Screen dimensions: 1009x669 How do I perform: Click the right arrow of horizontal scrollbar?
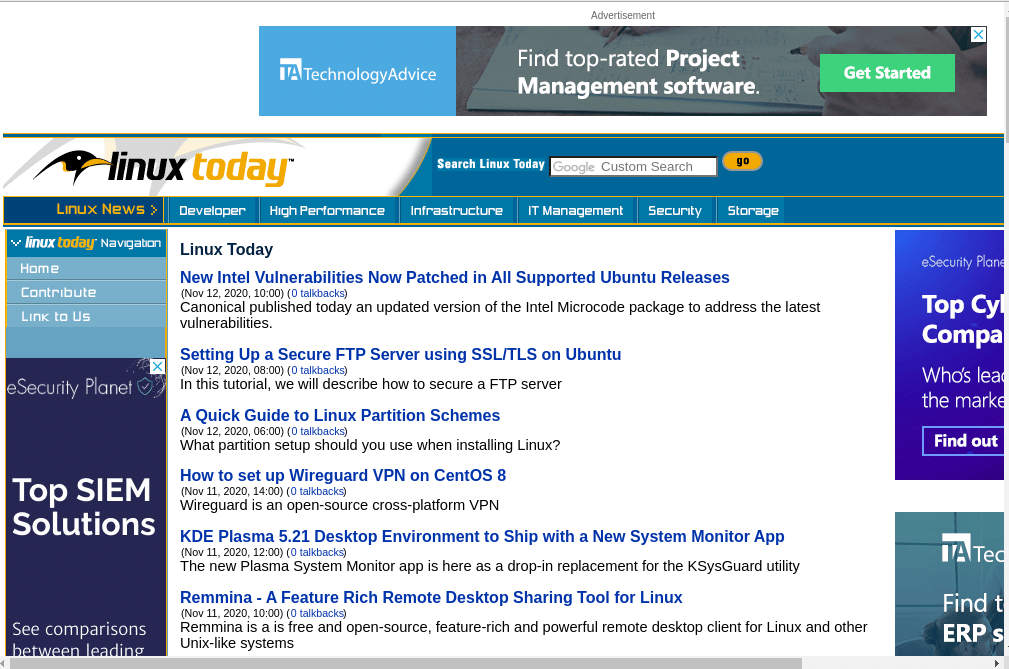[x=996, y=663]
